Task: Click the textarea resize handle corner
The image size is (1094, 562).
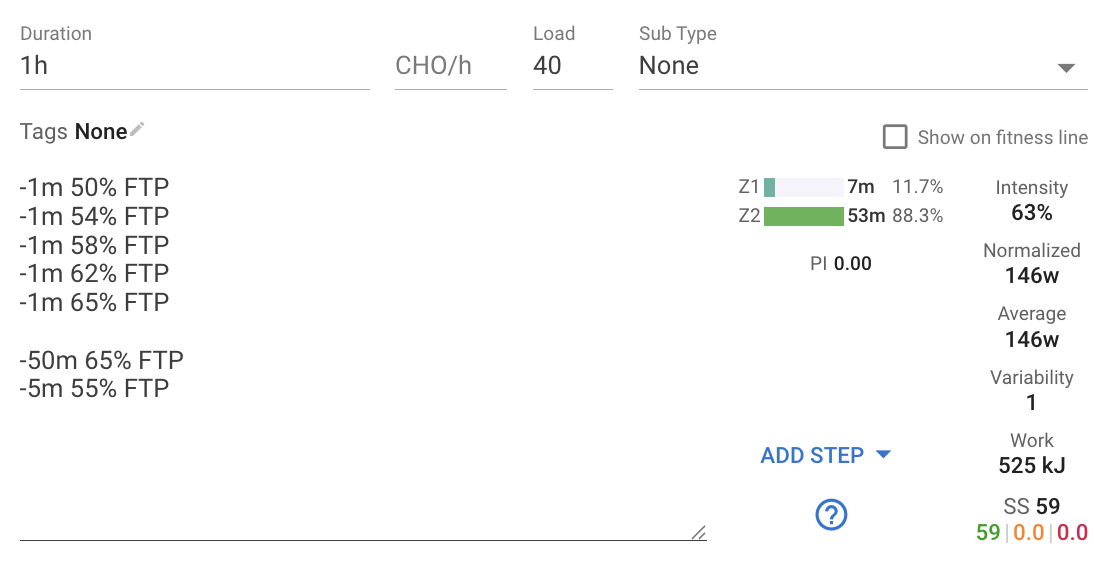Action: coord(698,533)
